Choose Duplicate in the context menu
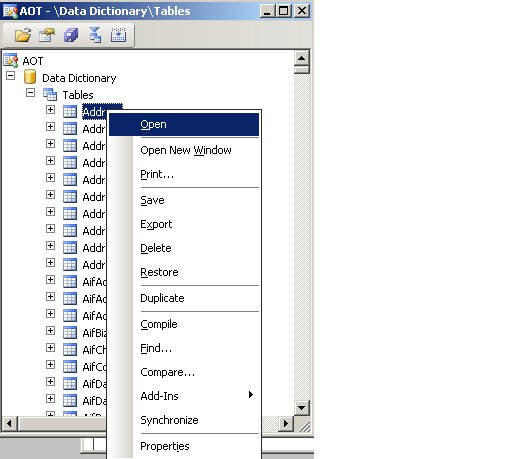This screenshot has width=512, height=459. [x=184, y=298]
